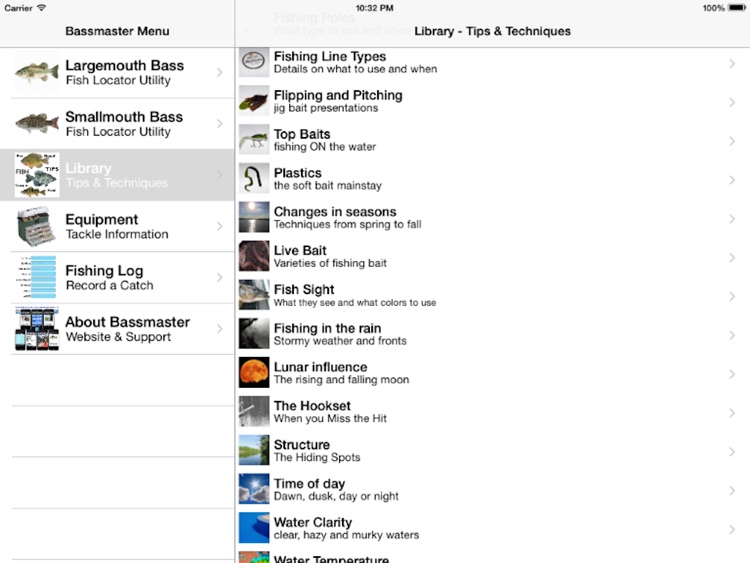
Task: Tap Library - Tips & Techniques header title
Action: pos(493,31)
